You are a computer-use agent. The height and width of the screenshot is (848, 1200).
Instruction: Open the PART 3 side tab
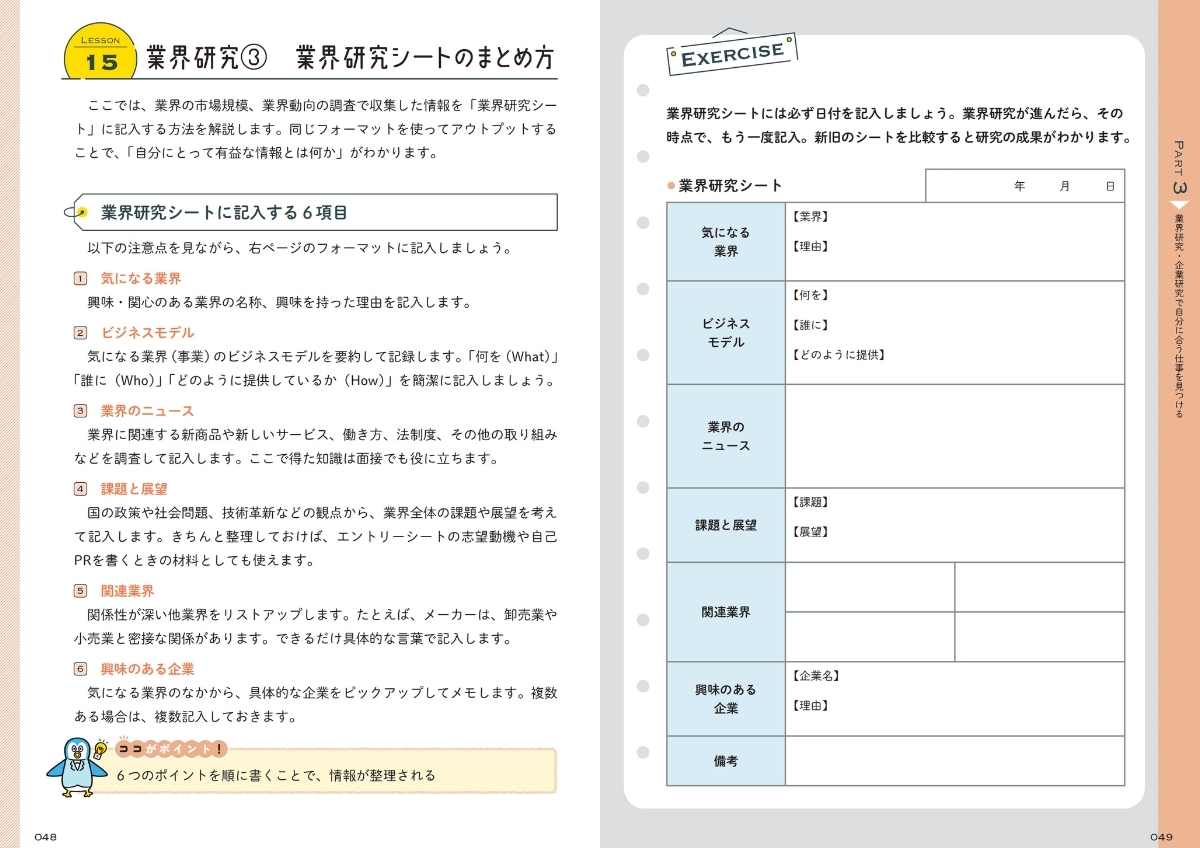(x=1179, y=160)
